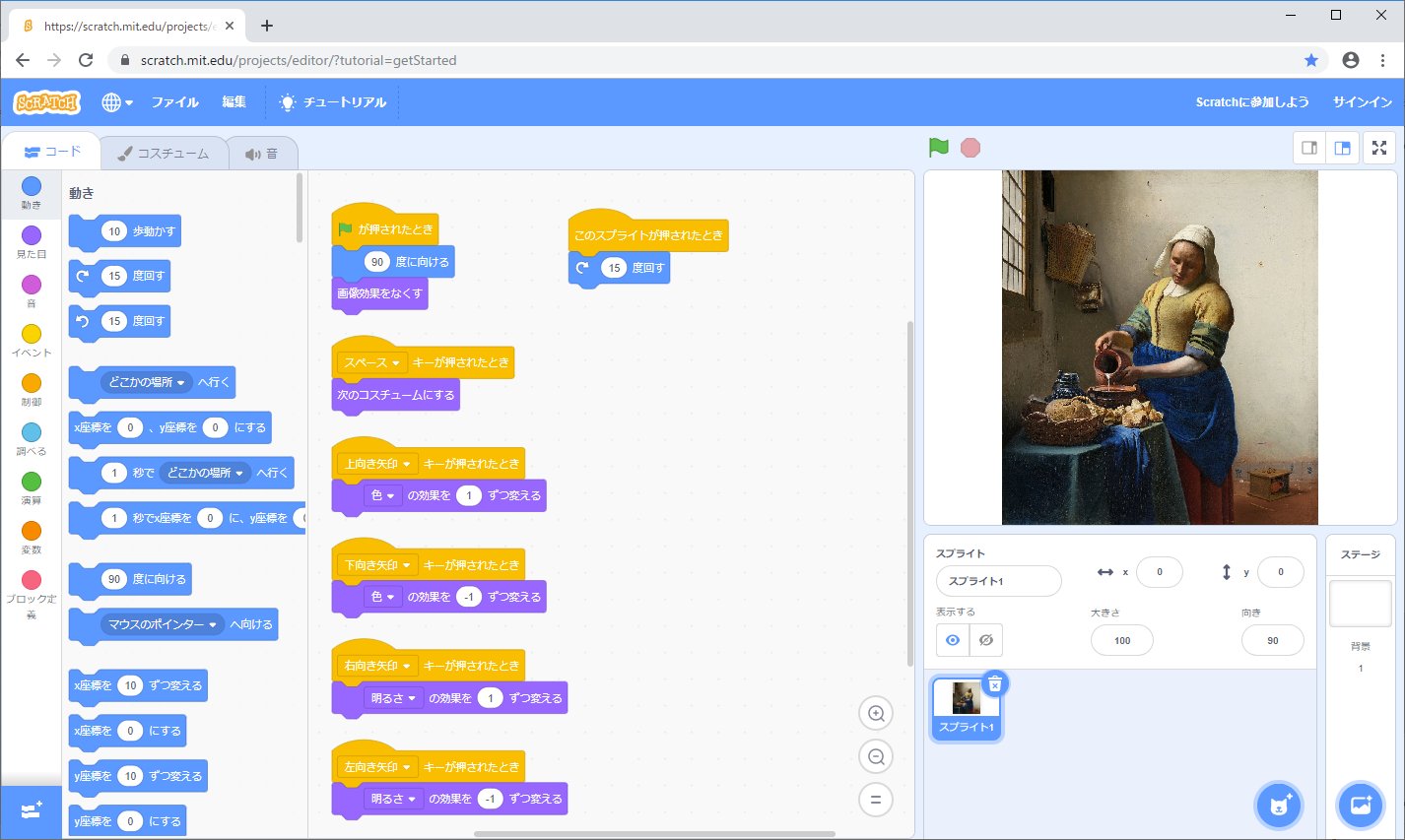Open the ファイル menu

click(174, 102)
